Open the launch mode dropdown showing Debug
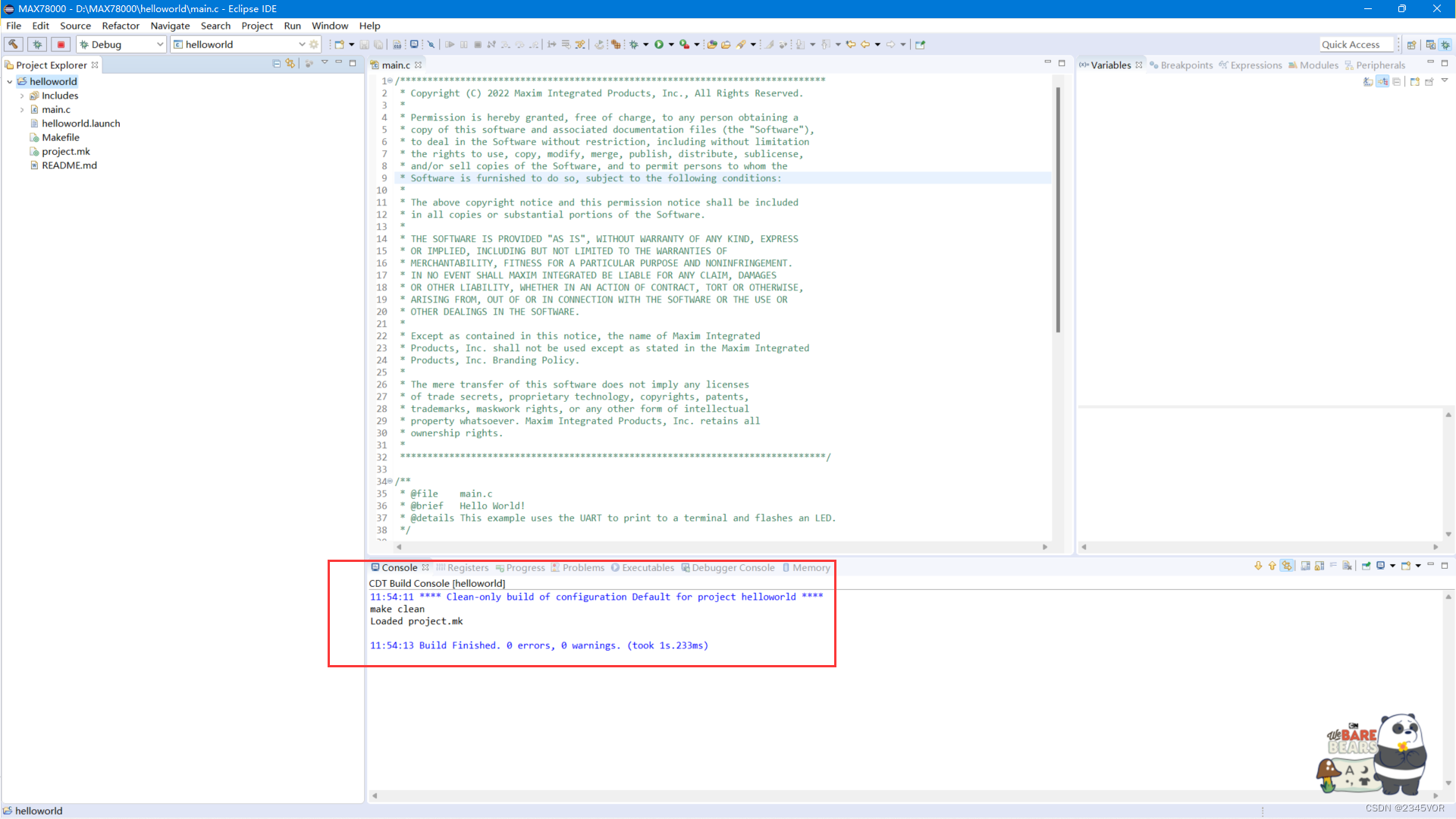This screenshot has width=1456, height=819. pos(121,44)
